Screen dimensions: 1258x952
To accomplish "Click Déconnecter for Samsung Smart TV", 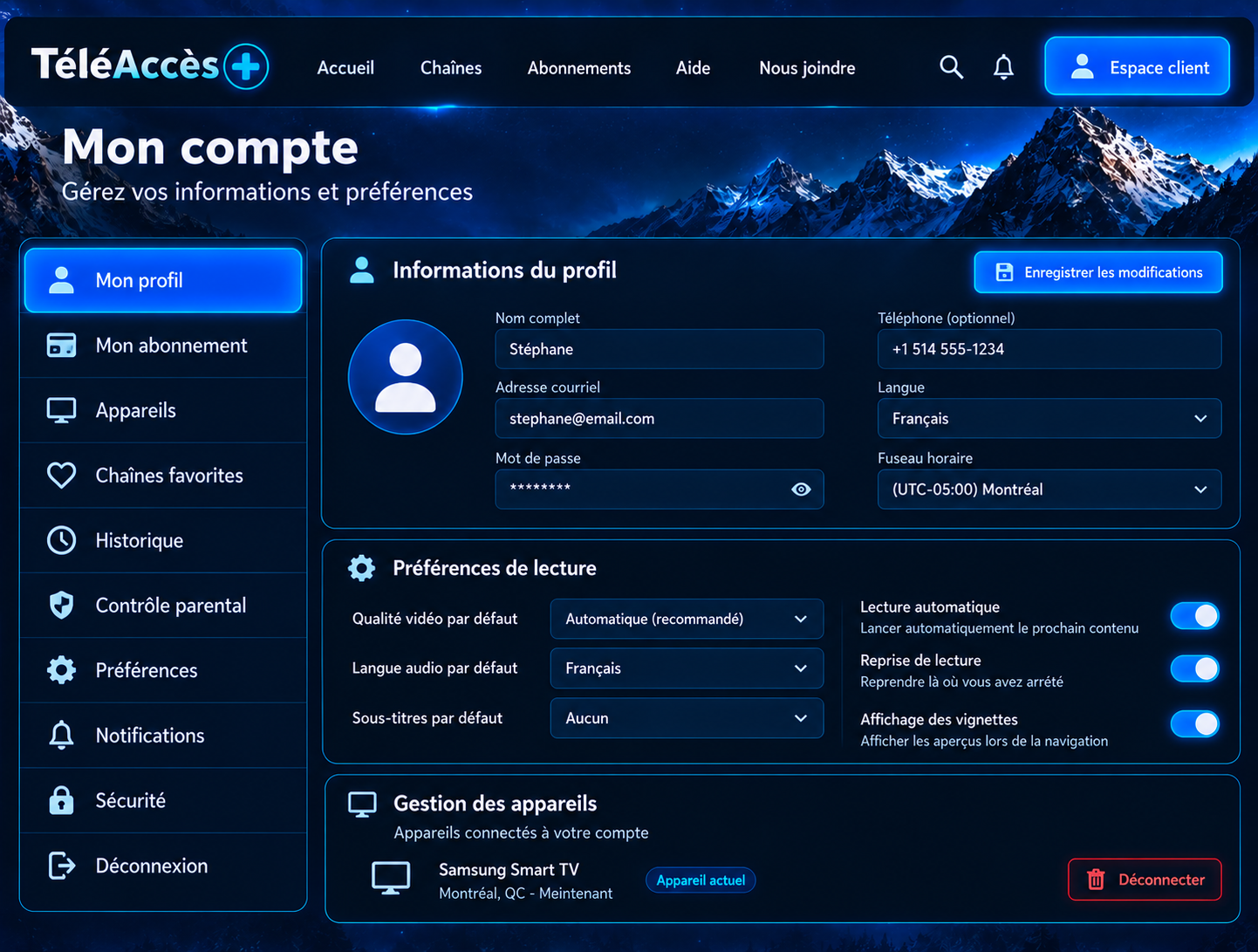I will [x=1145, y=880].
